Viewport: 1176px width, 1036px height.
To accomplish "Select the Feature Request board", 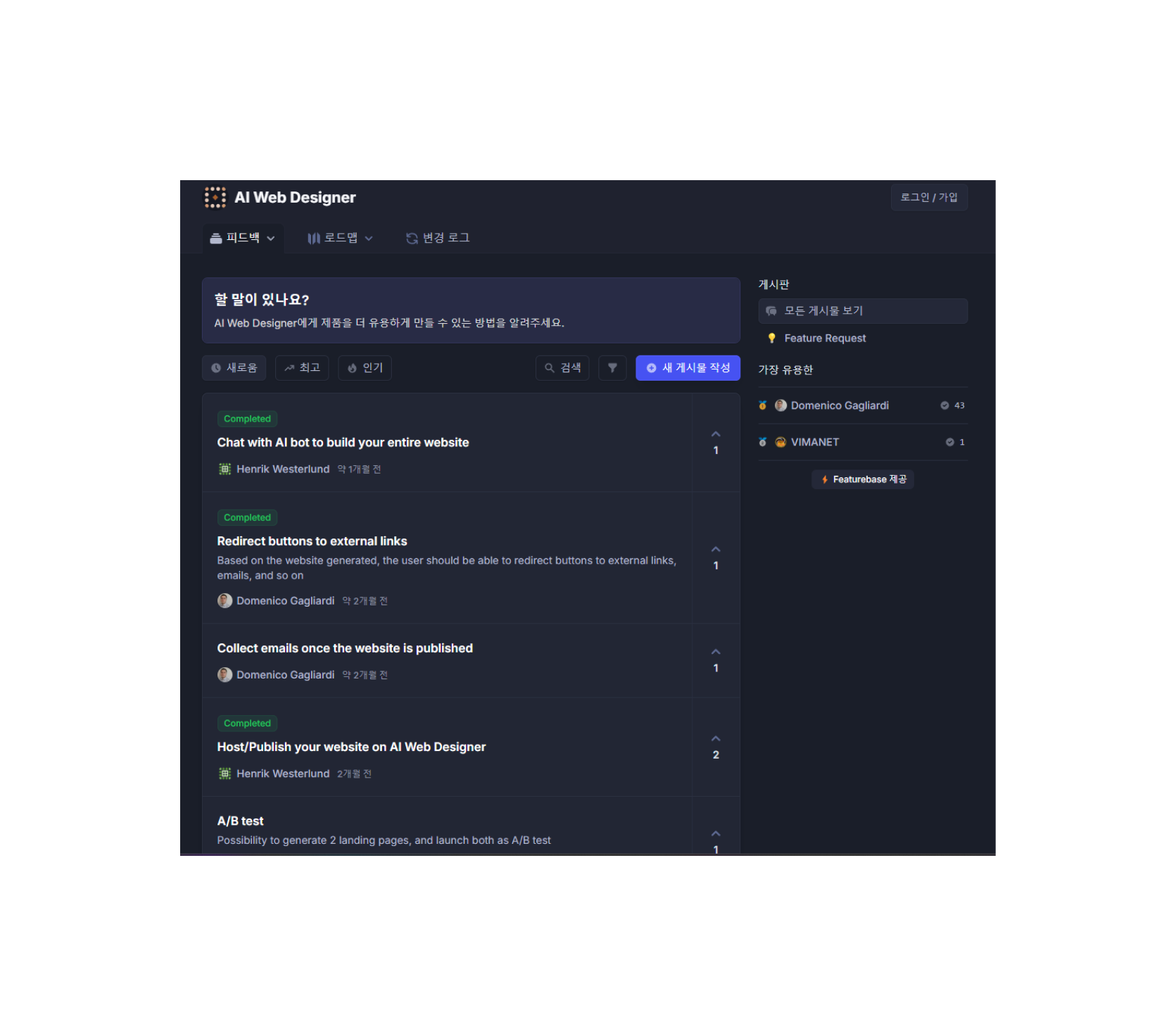I will (x=825, y=339).
